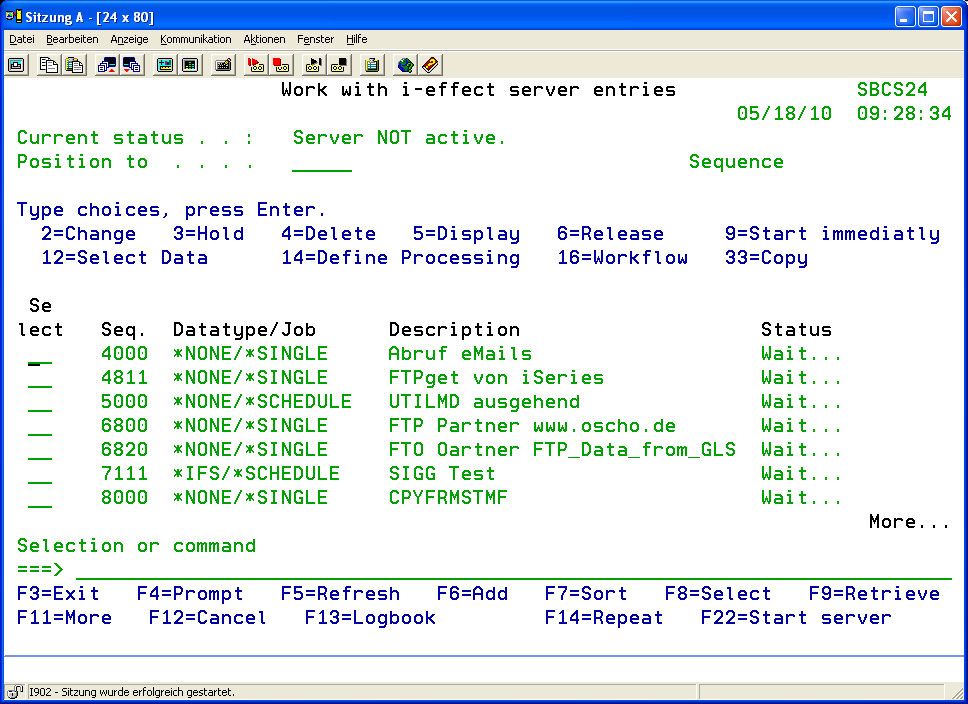Click the stop macro recording icon
Viewport: 968px width, 704px height.
point(281,65)
